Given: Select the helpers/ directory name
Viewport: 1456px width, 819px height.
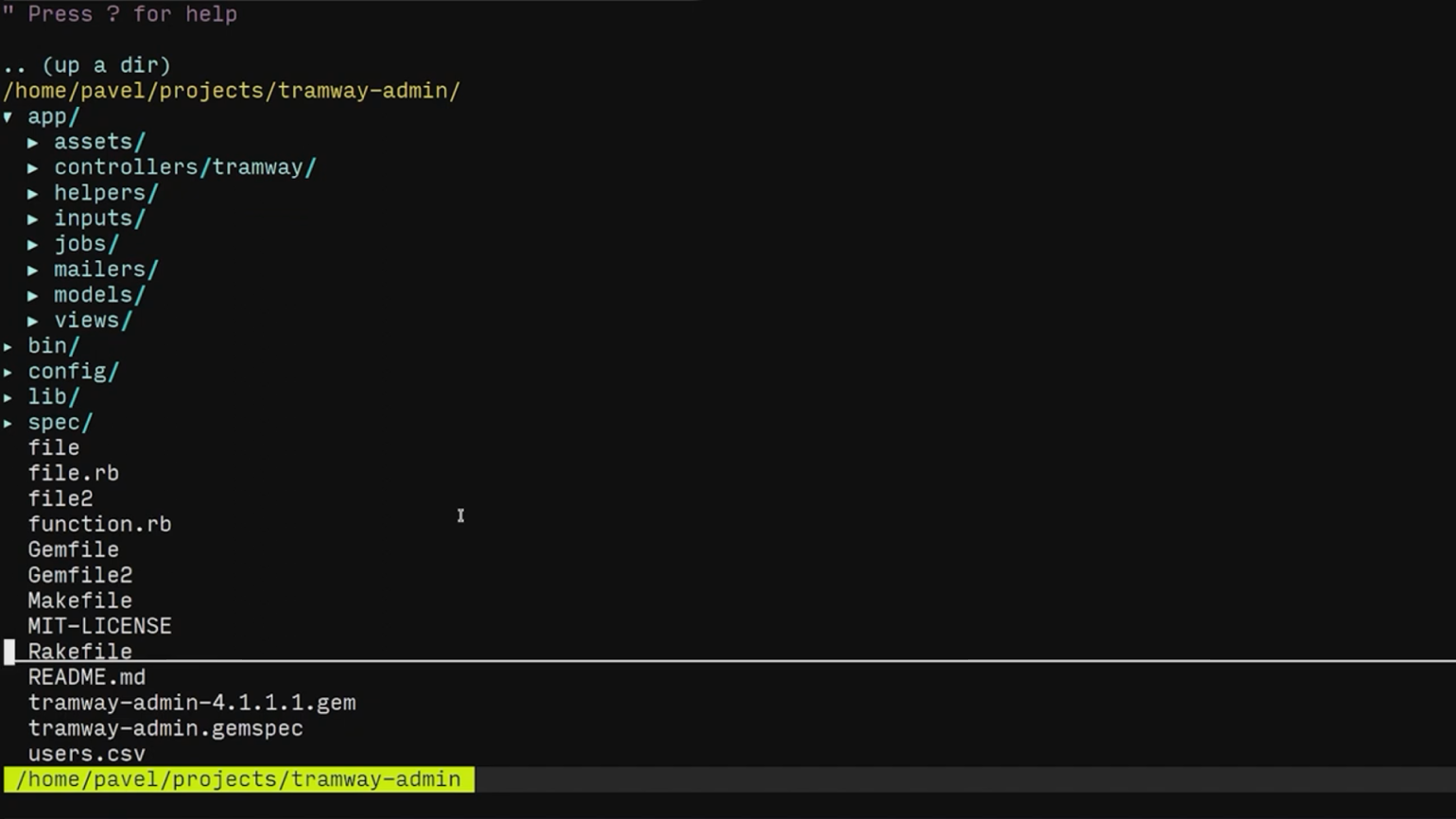Looking at the screenshot, I should [x=106, y=193].
